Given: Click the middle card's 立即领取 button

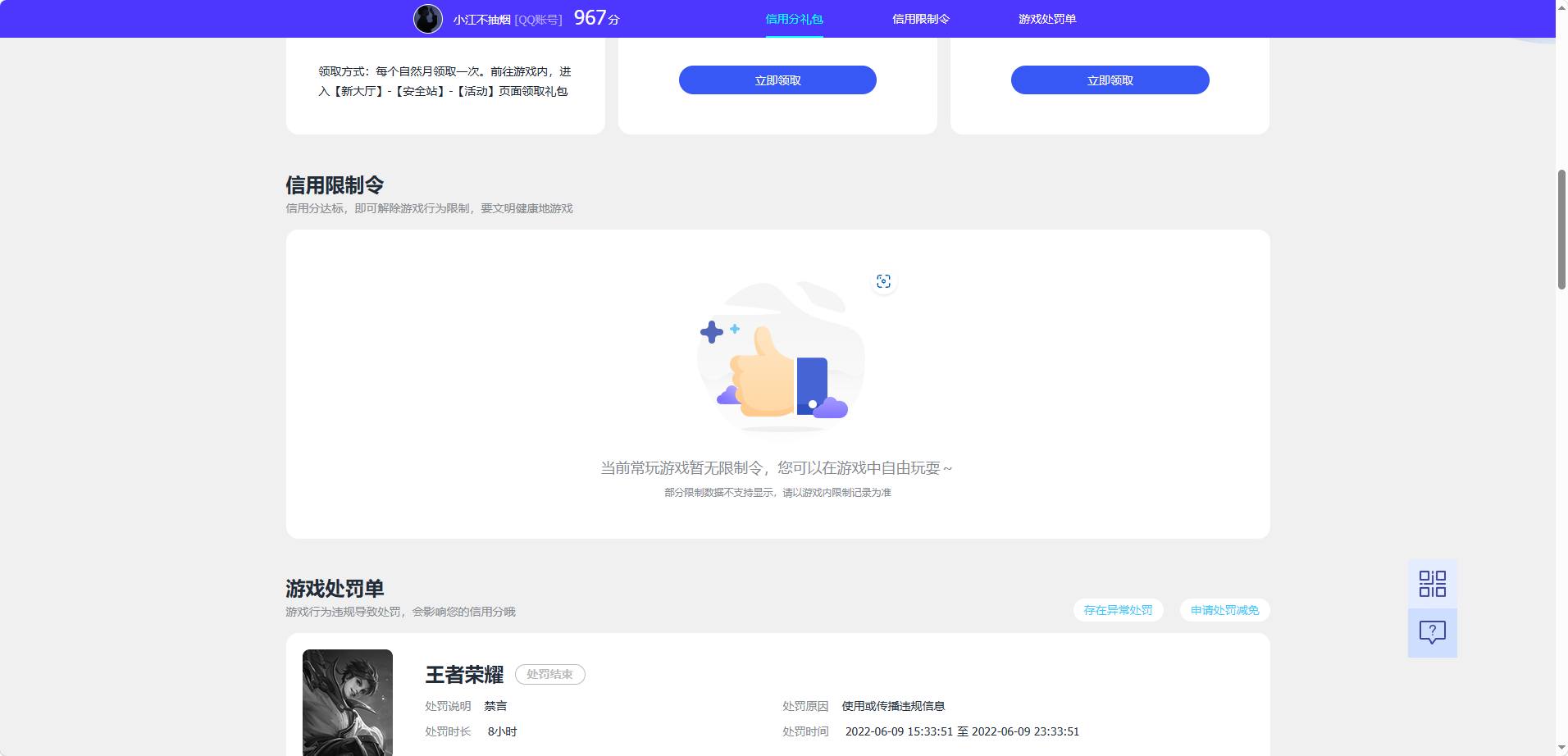Looking at the screenshot, I should (x=777, y=80).
